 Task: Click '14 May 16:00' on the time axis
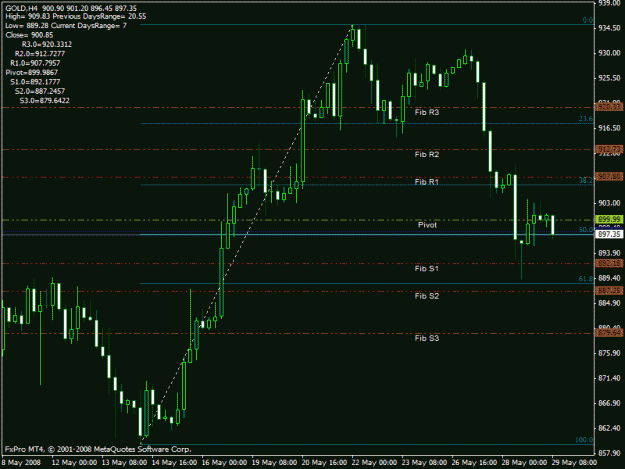(174, 463)
